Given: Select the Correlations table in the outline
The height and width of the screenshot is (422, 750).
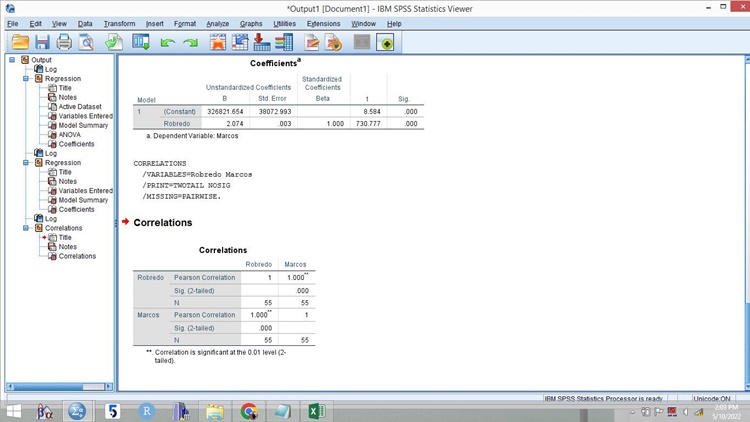Looking at the screenshot, I should (x=77, y=256).
